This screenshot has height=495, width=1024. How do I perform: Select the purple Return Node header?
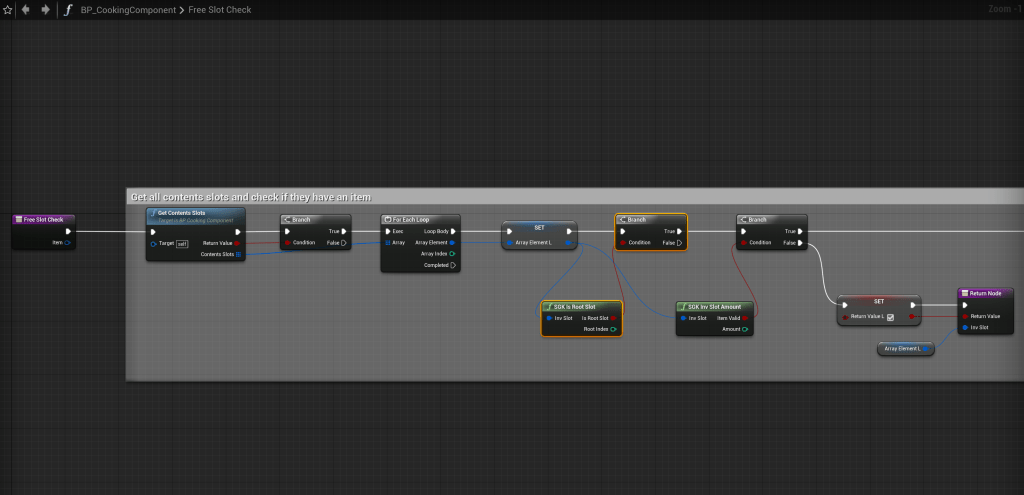(x=986, y=293)
